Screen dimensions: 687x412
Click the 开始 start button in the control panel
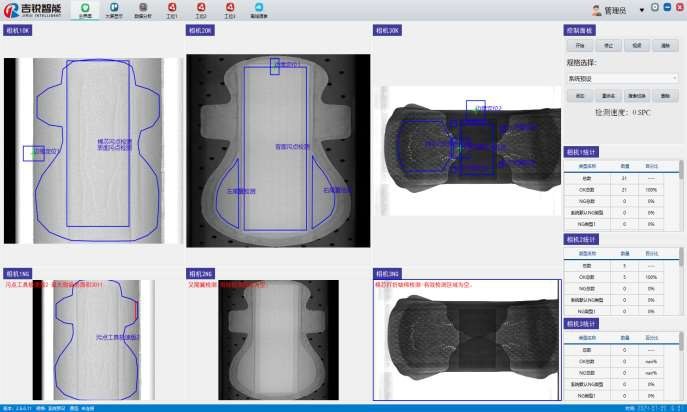coord(580,46)
